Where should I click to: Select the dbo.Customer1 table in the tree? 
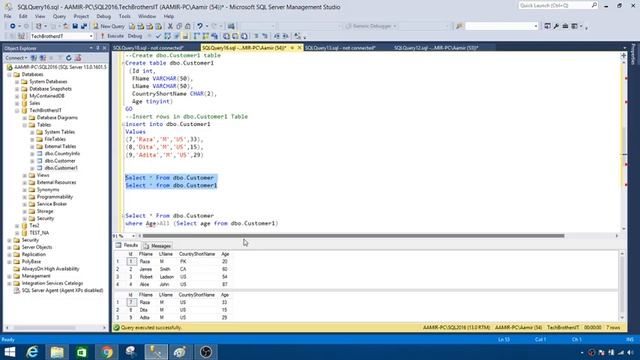pyautogui.click(x=61, y=168)
